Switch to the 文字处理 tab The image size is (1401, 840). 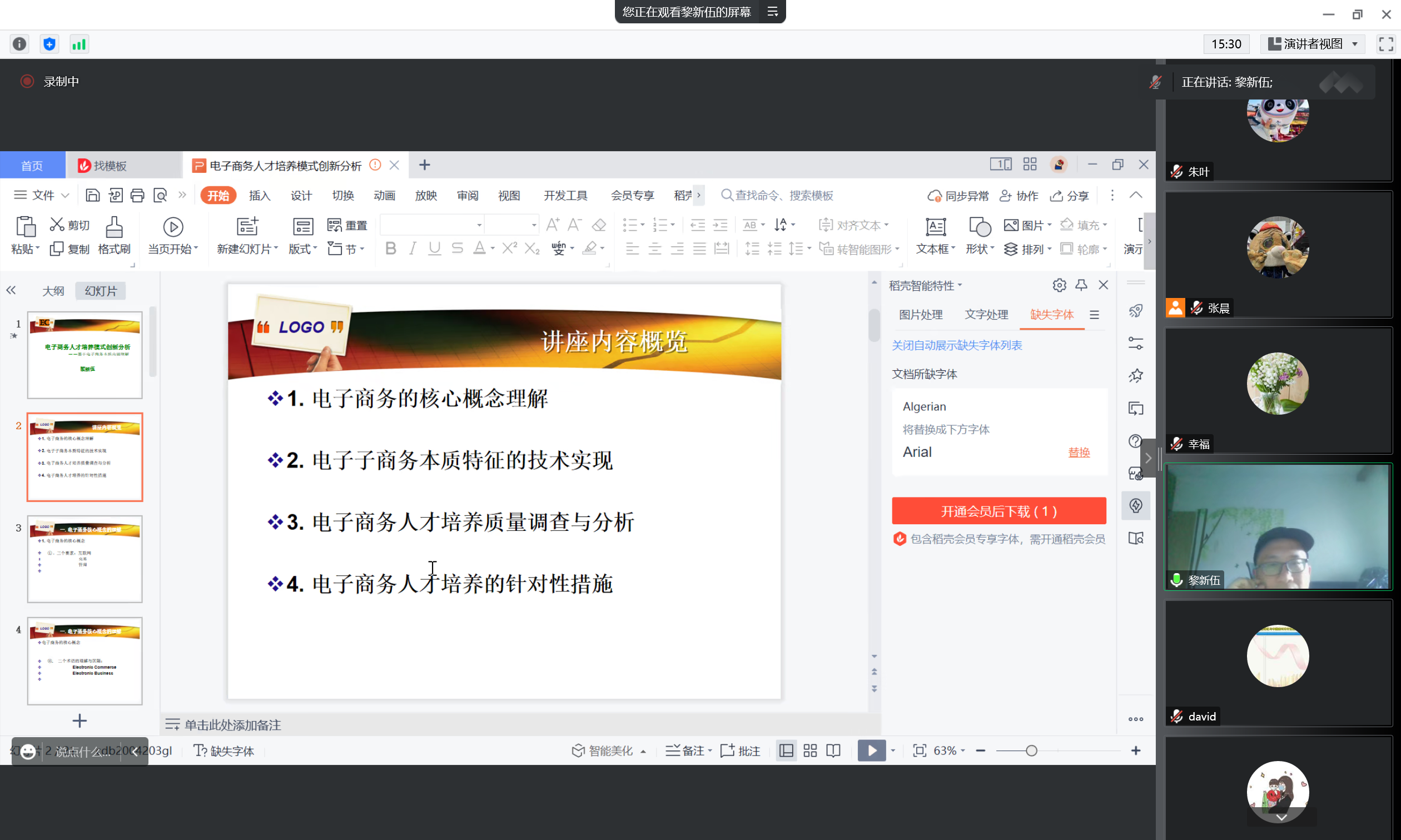click(x=986, y=315)
